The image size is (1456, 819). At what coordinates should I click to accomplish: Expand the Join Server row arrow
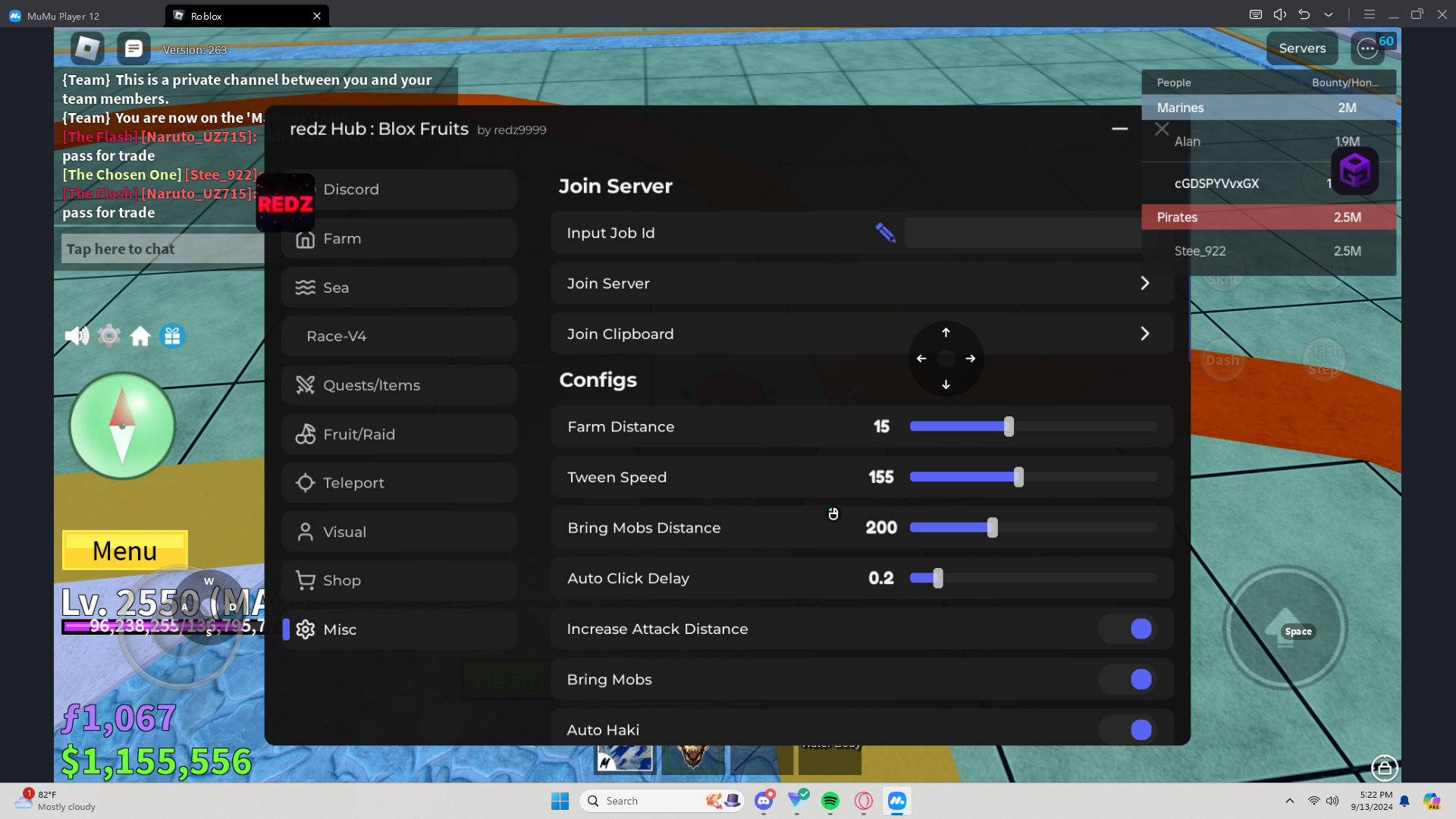(1145, 283)
